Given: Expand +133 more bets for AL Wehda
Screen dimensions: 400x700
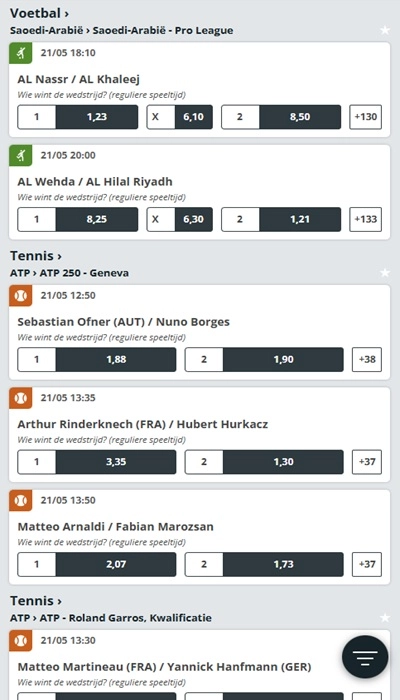Looking at the screenshot, I should click(366, 219).
